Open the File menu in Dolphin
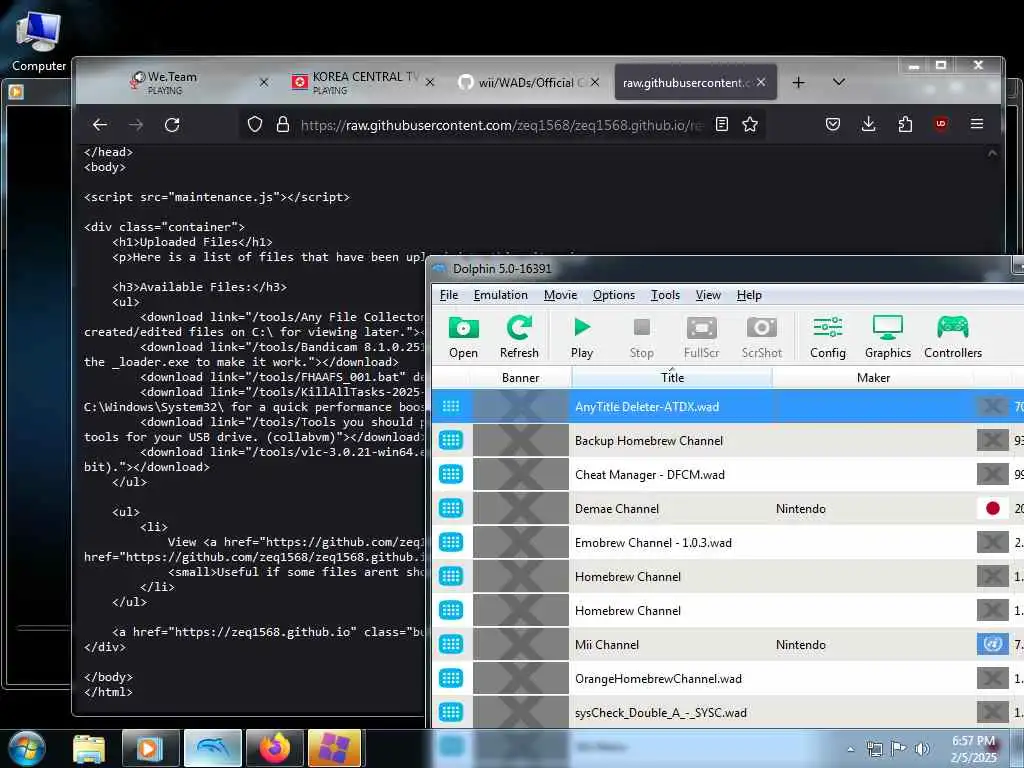 pyautogui.click(x=449, y=295)
